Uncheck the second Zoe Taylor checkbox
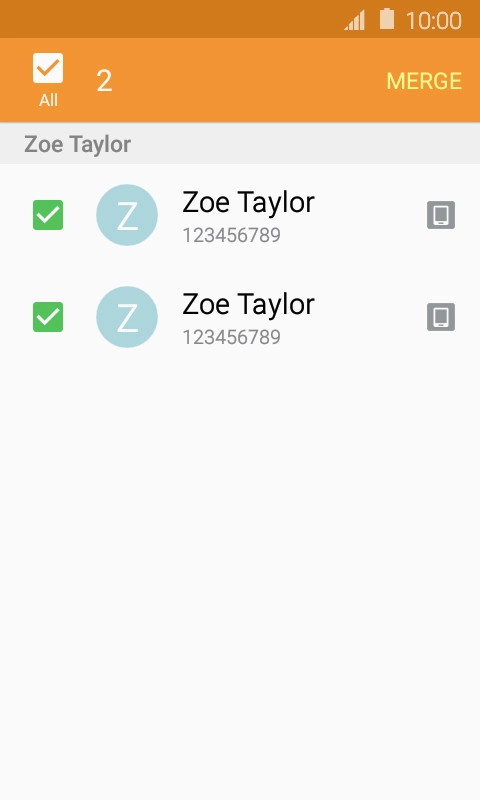Viewport: 480px width, 800px height. point(48,317)
